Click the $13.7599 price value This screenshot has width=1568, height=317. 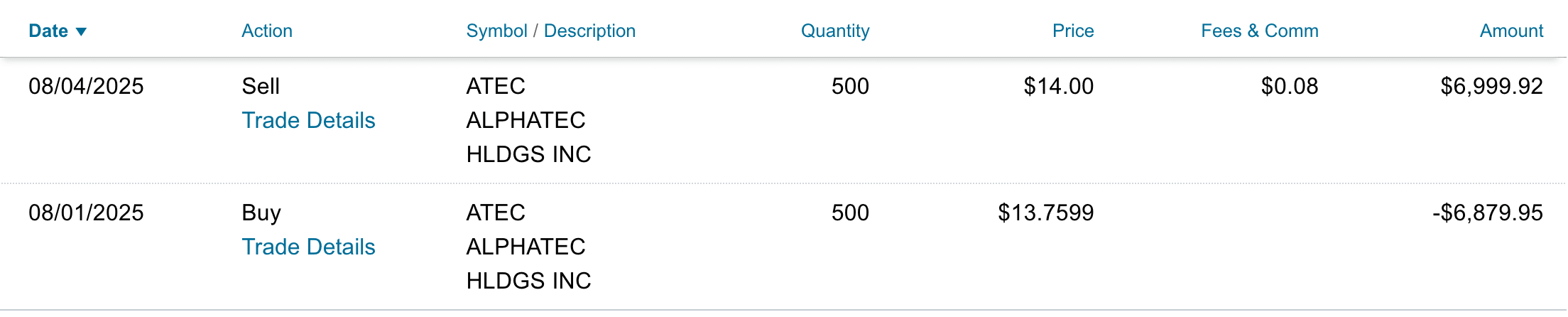coord(1046,213)
